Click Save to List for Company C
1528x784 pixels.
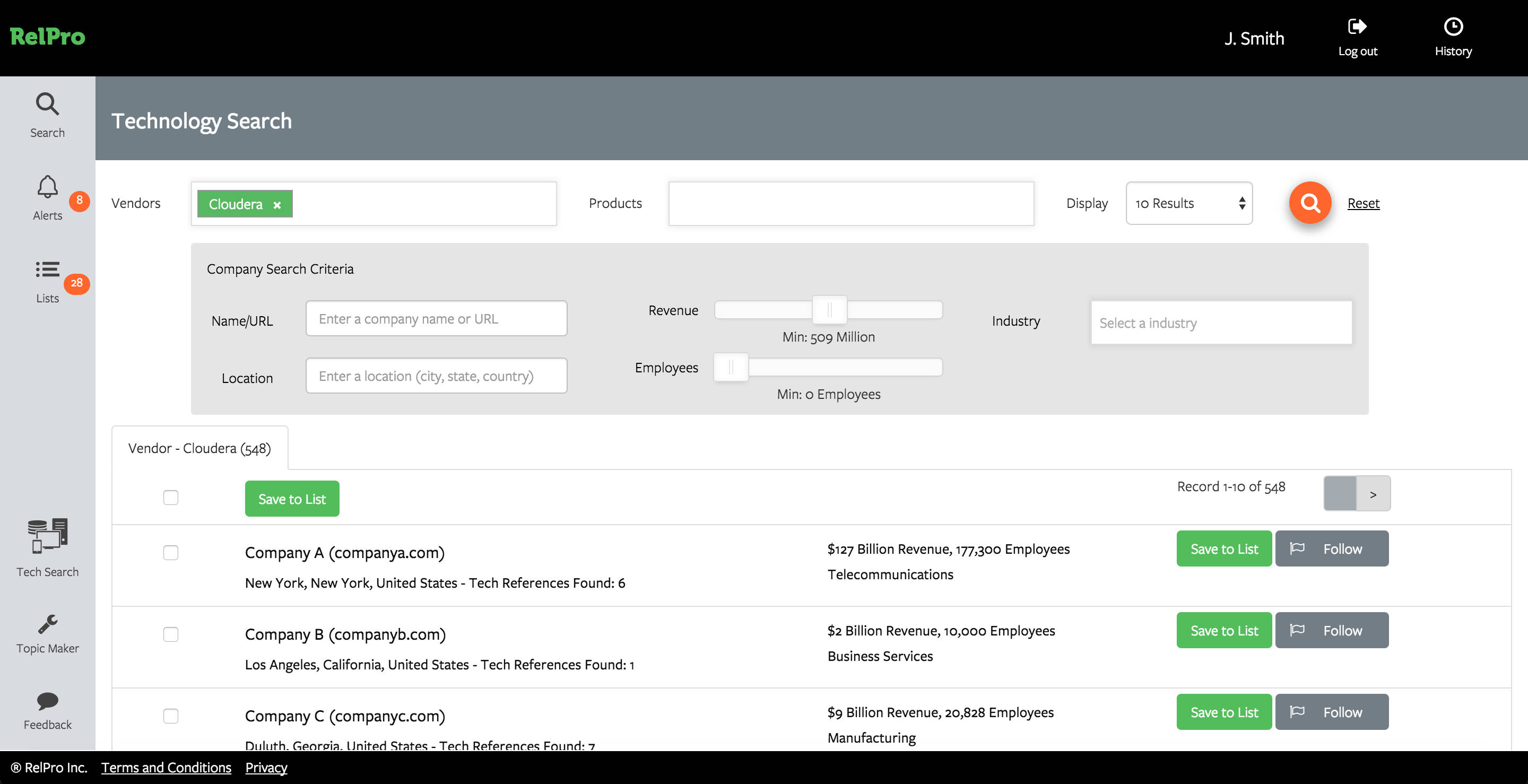pyautogui.click(x=1223, y=712)
